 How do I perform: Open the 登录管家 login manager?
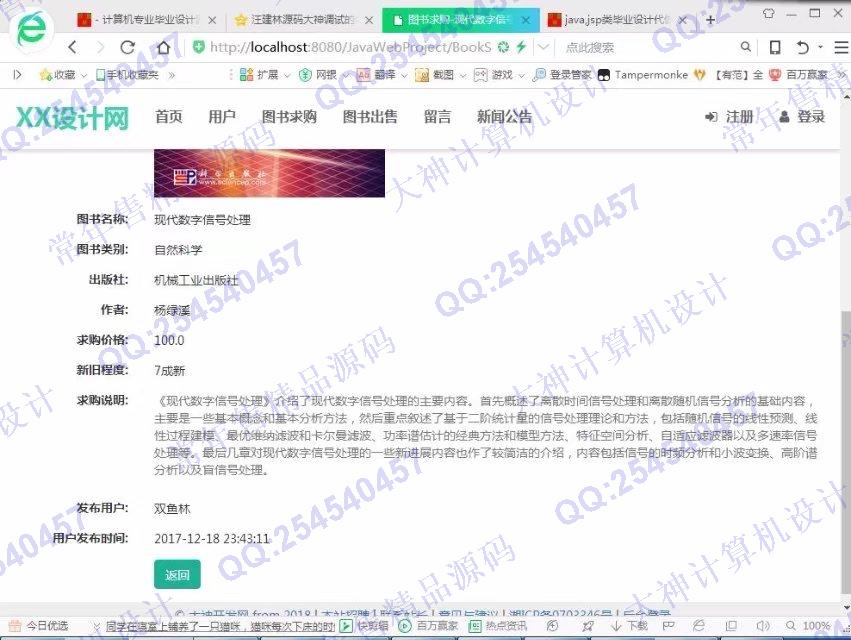[562, 75]
